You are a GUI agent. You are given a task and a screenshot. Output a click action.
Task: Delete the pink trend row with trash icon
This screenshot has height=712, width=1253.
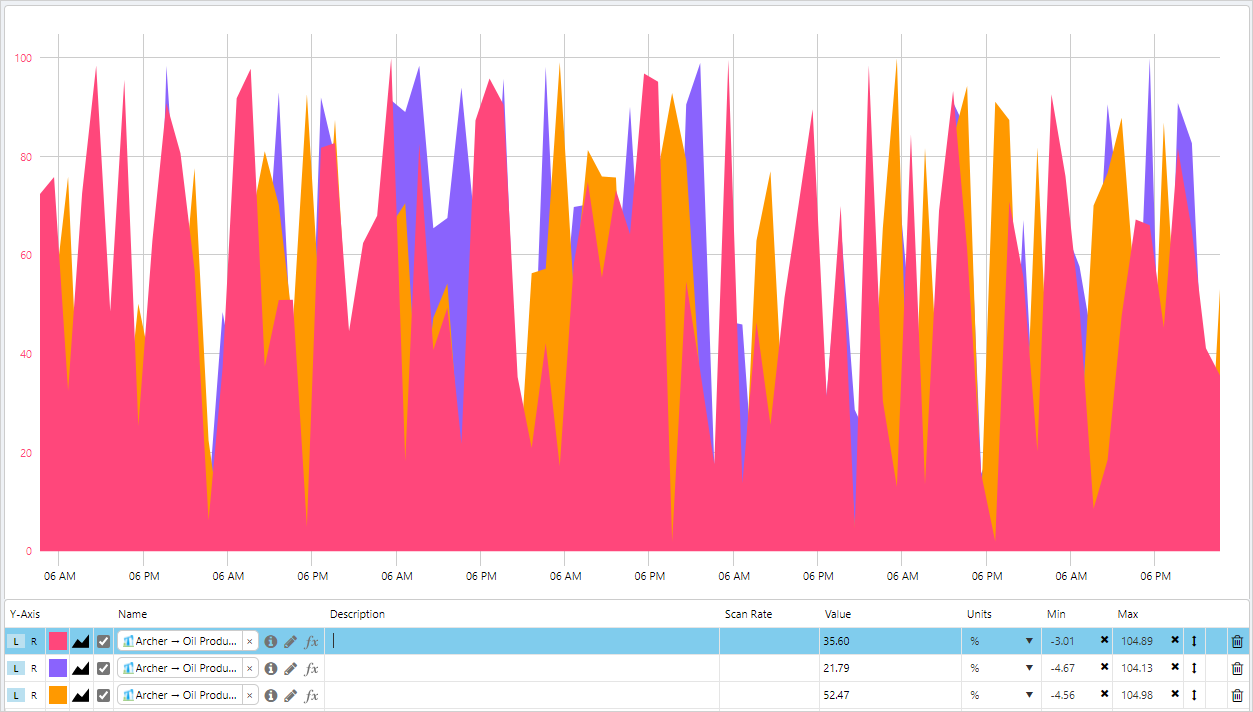click(1237, 641)
